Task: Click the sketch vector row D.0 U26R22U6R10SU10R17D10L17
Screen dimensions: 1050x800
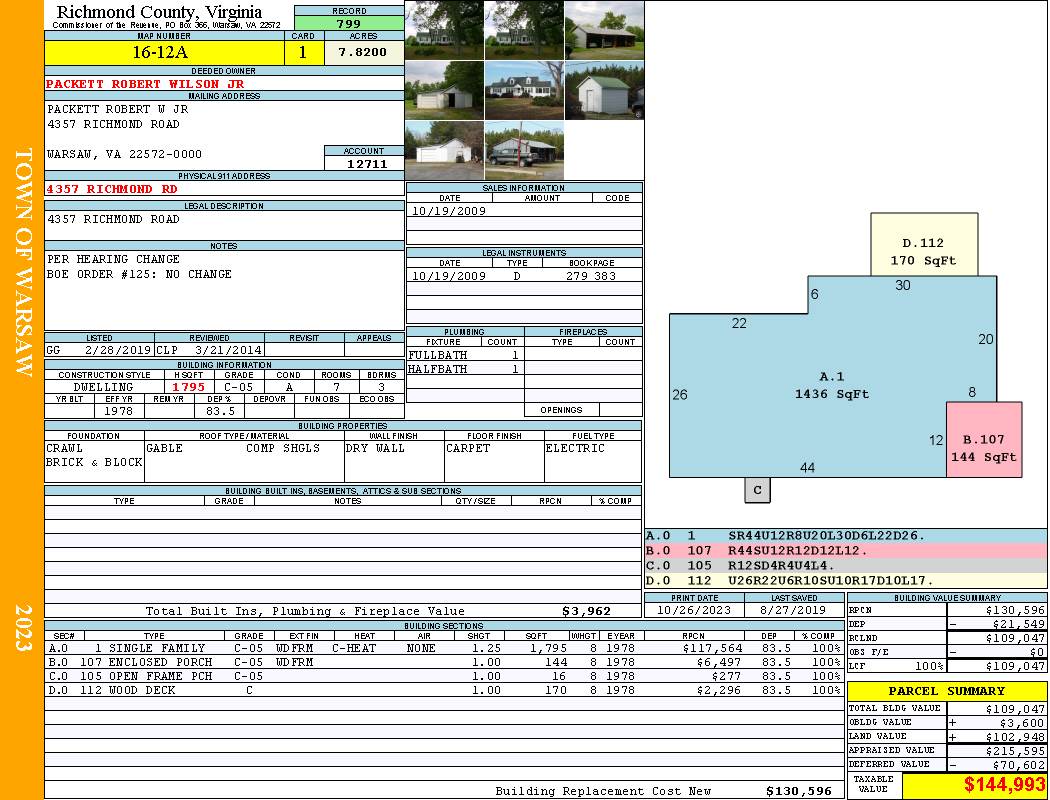Action: (x=846, y=580)
